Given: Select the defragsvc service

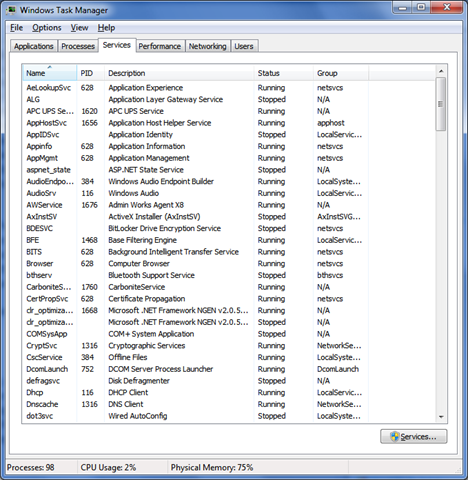Looking at the screenshot, I should [43, 381].
